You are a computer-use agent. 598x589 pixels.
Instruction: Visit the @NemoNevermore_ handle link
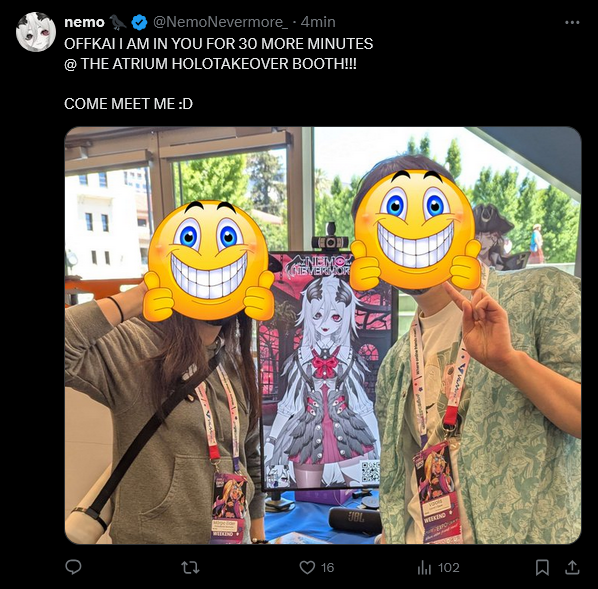pyautogui.click(x=220, y=22)
